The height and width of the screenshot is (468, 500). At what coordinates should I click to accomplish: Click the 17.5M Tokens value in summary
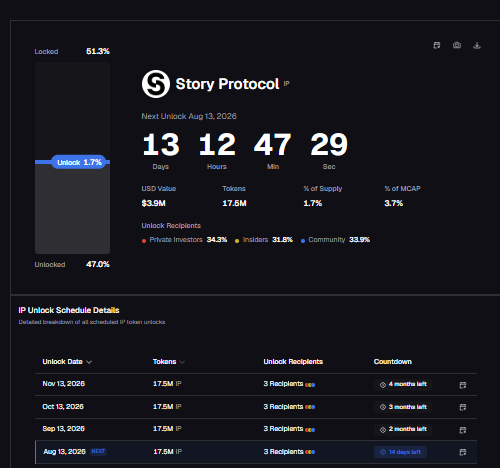point(234,203)
